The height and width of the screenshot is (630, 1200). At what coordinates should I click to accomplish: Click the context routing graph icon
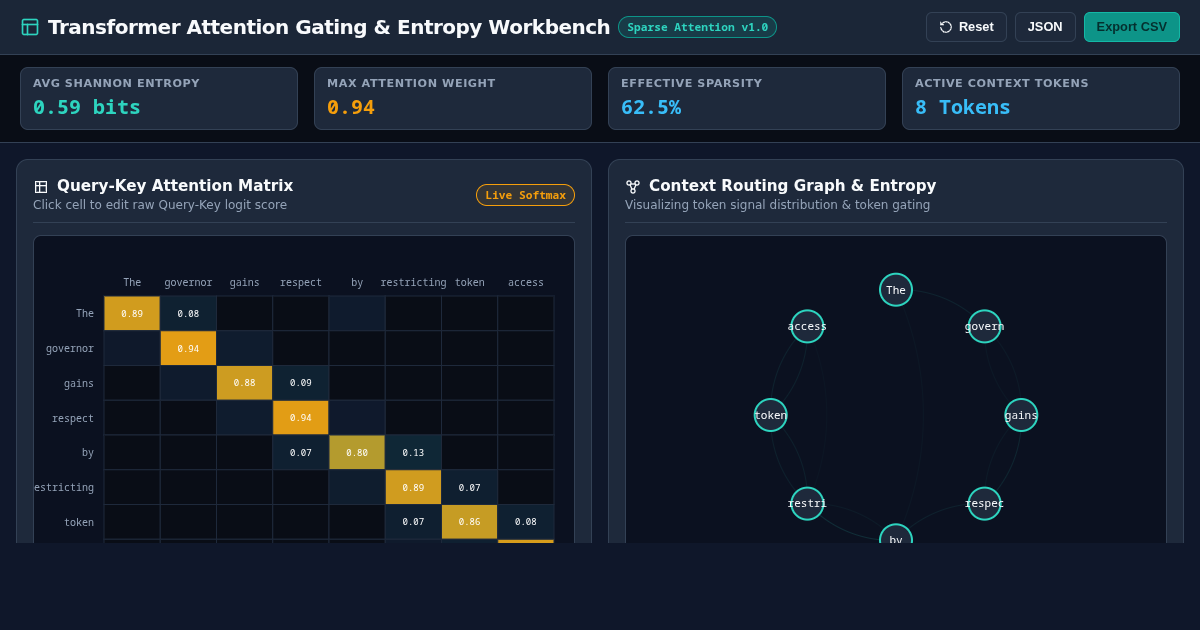tap(633, 187)
